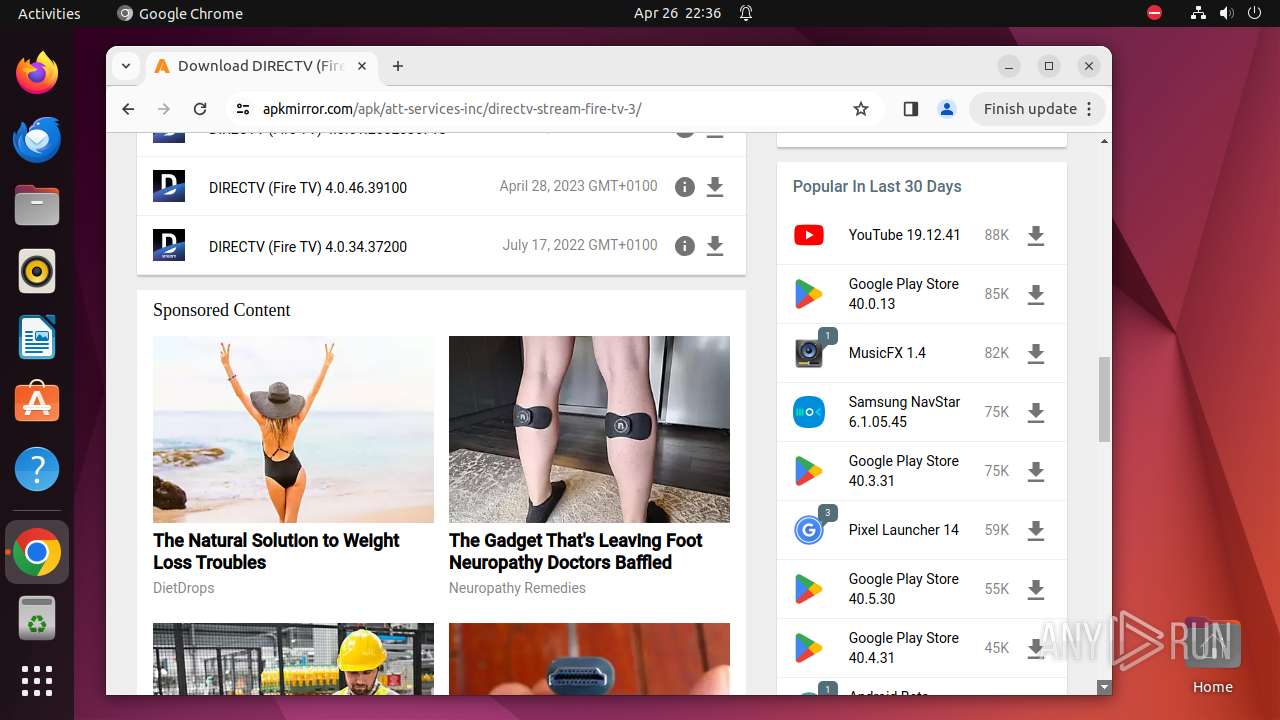
Task: Download Pixel Launcher 14 via arrow icon
Action: coord(1036,531)
